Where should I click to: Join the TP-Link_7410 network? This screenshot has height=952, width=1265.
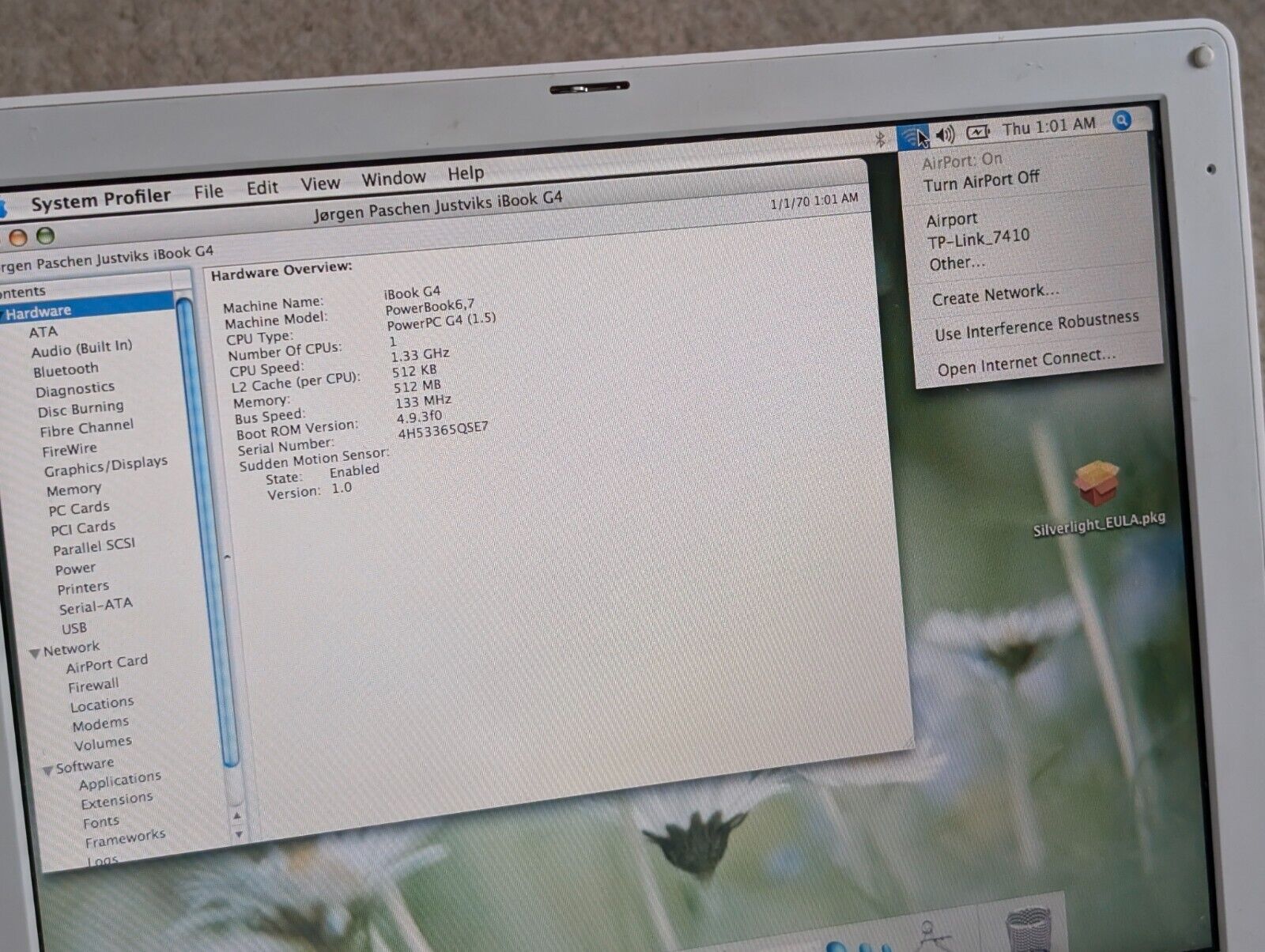(x=979, y=237)
